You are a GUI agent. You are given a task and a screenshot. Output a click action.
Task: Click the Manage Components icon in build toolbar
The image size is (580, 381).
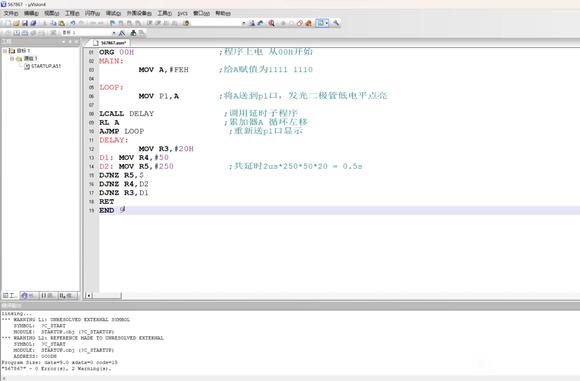[133, 33]
